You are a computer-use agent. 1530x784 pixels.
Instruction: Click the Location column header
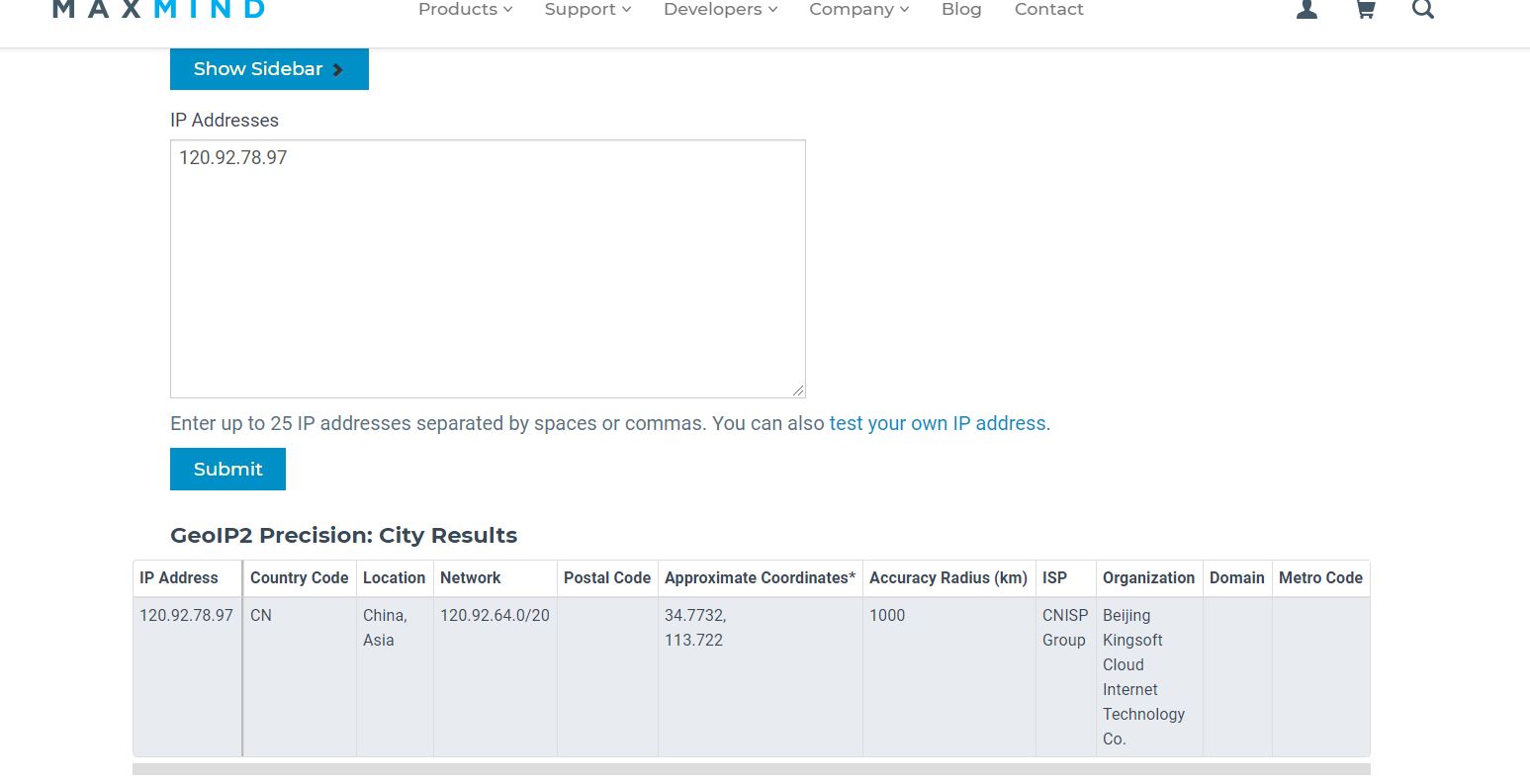[395, 578]
